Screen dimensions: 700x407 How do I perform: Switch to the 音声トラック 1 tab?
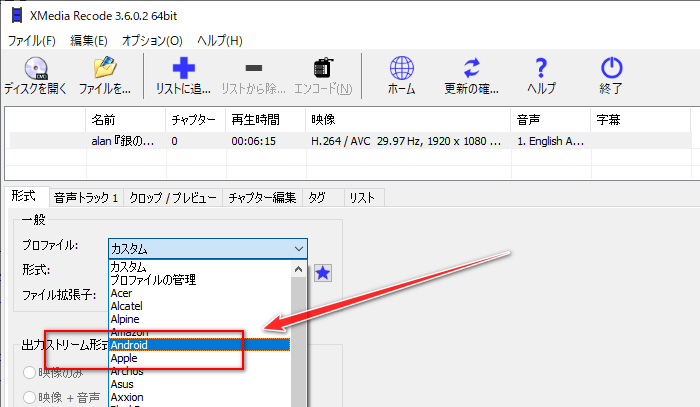86,198
